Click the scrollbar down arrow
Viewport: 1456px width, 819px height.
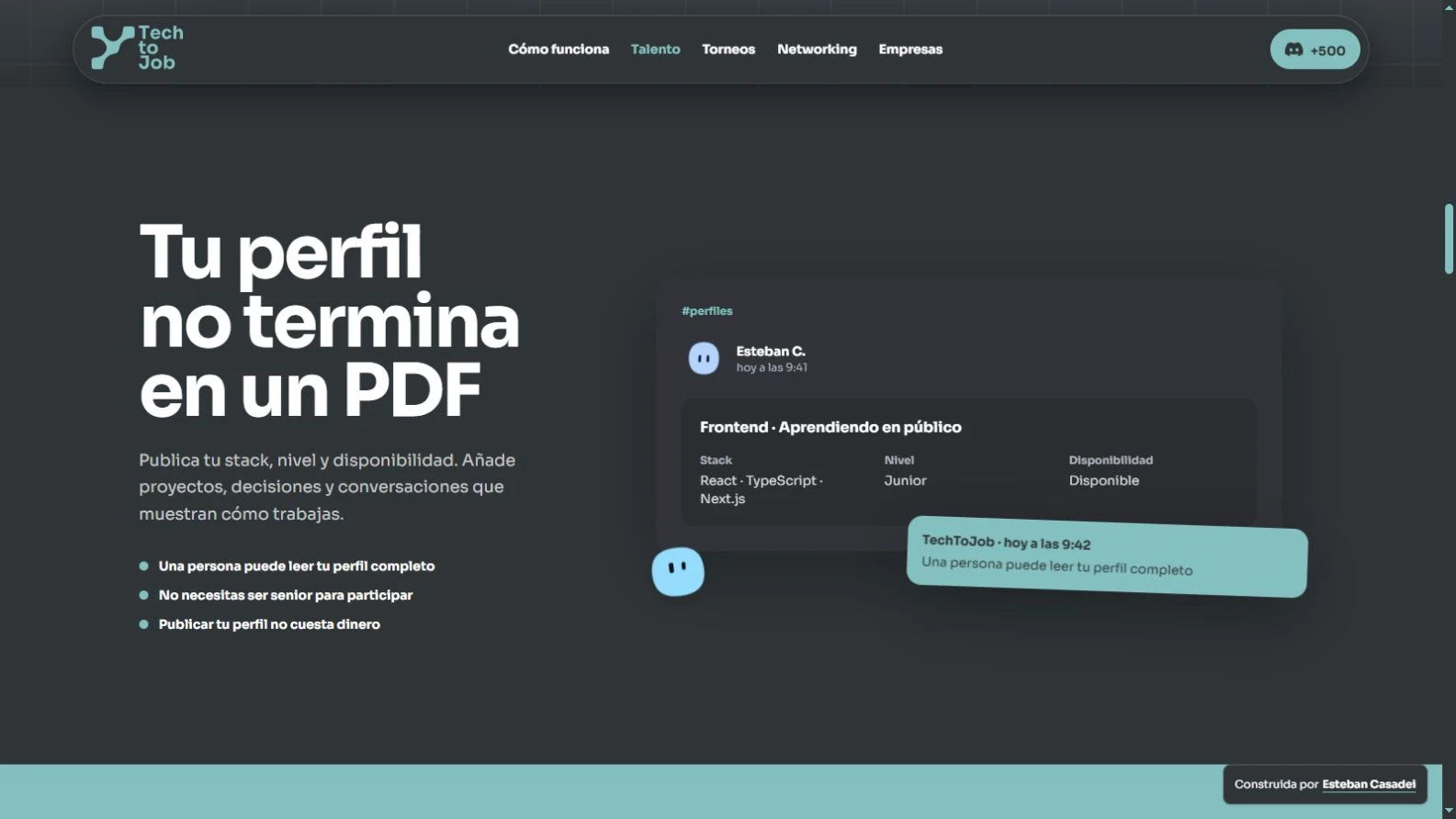pos(1449,811)
